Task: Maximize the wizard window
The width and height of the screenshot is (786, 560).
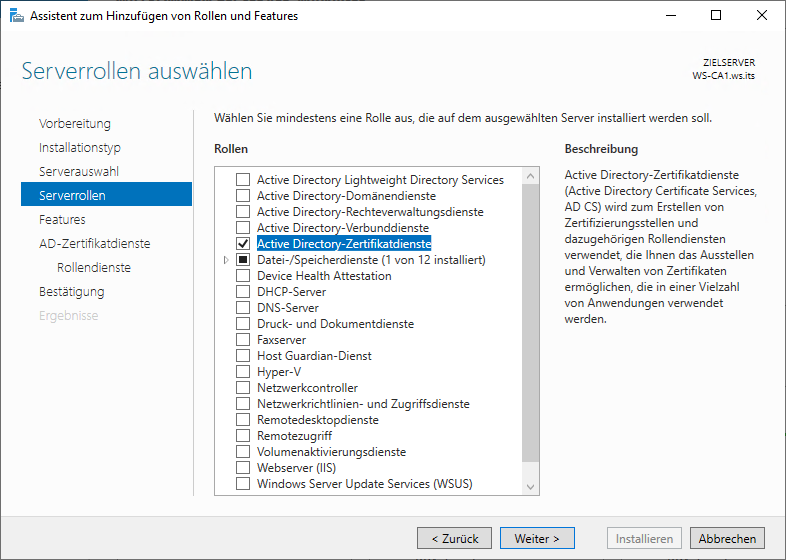Action: 716,15
